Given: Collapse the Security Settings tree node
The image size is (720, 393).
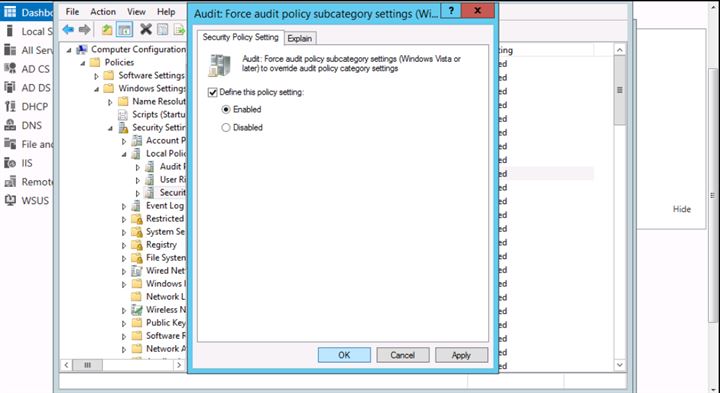Looking at the screenshot, I should pyautogui.click(x=110, y=128).
